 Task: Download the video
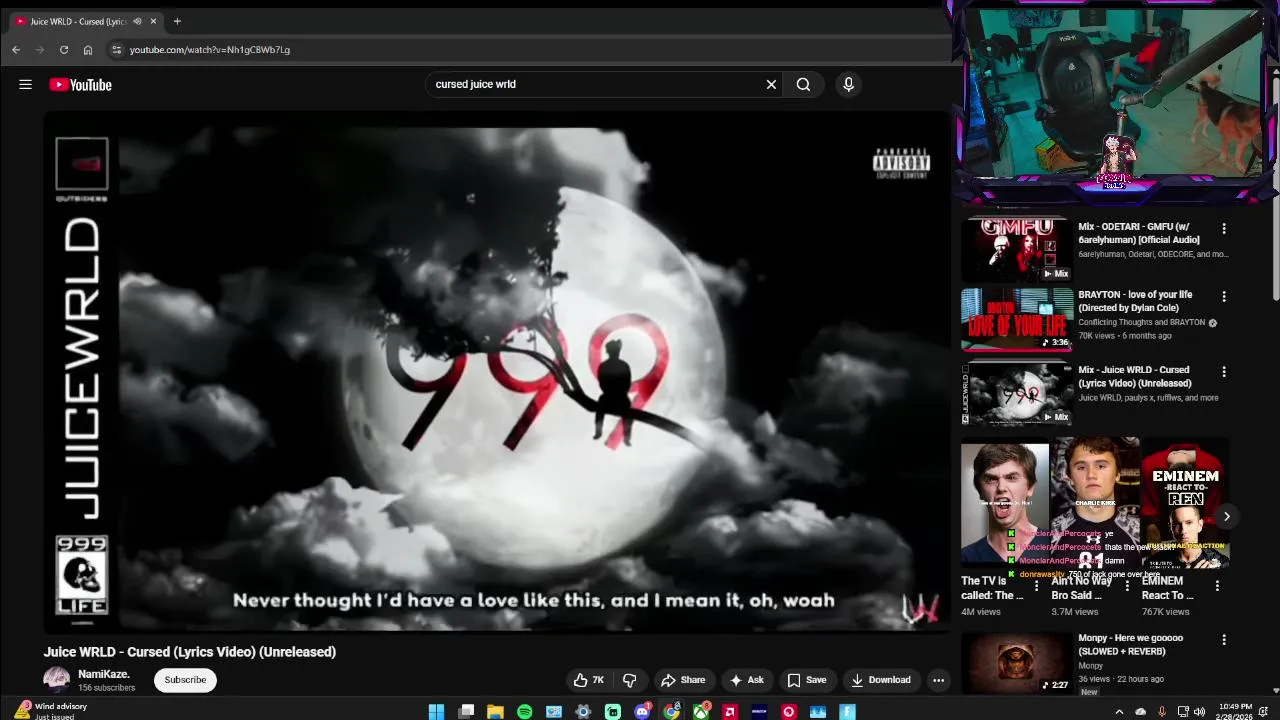pos(880,680)
